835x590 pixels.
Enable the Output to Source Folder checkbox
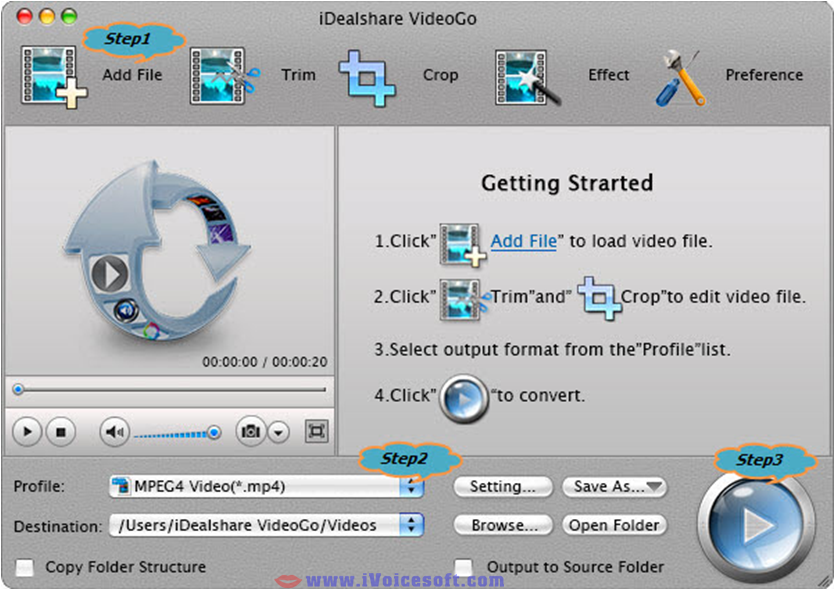point(464,568)
